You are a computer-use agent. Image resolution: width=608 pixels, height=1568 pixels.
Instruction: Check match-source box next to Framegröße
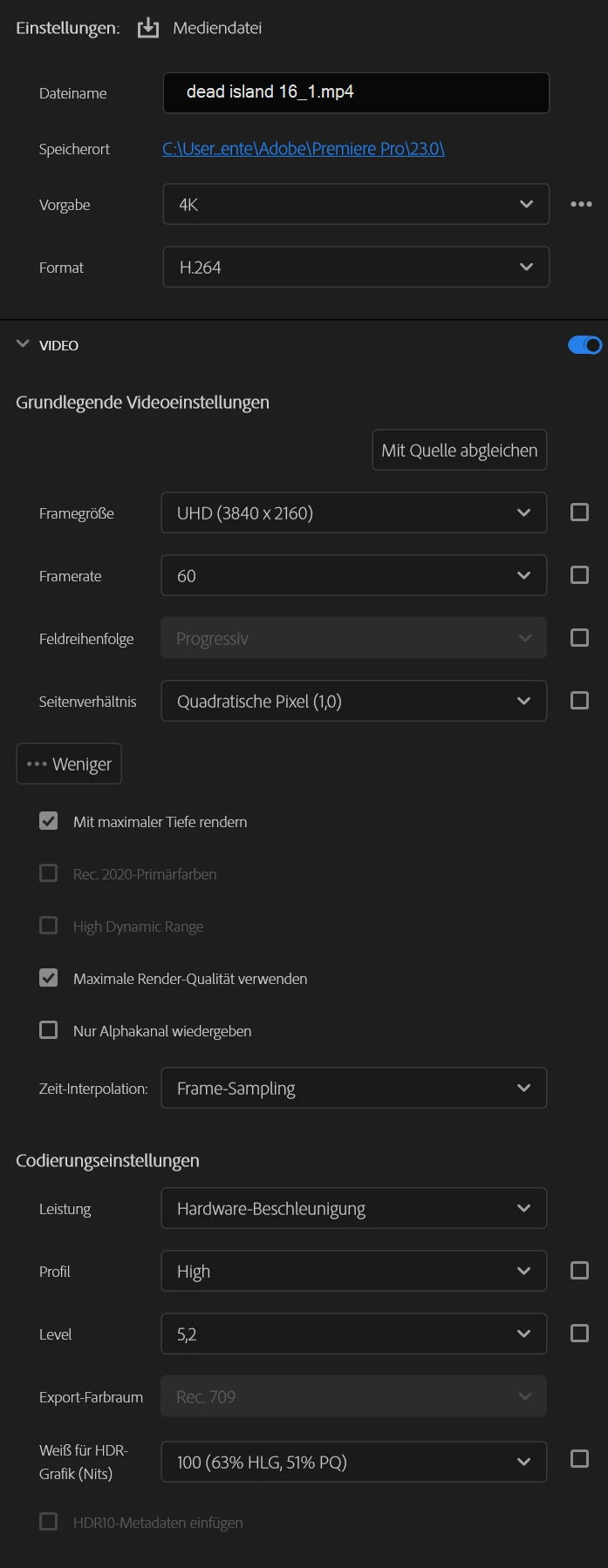coord(579,512)
